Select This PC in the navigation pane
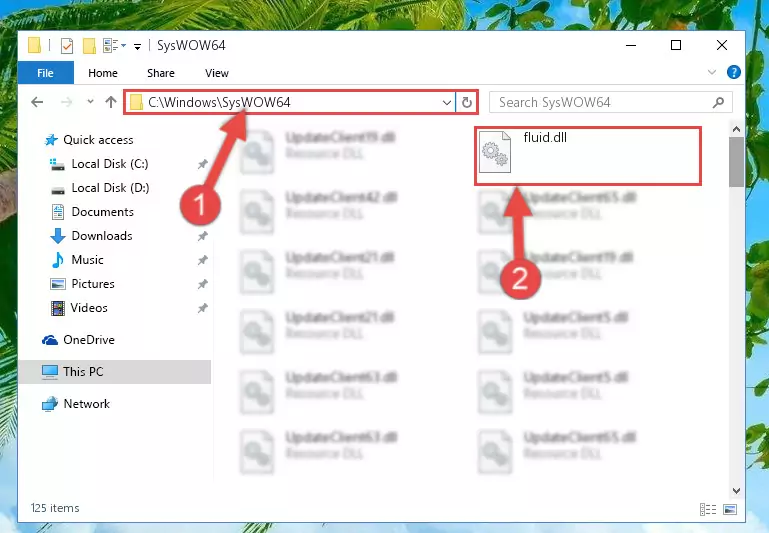 pyautogui.click(x=114, y=372)
